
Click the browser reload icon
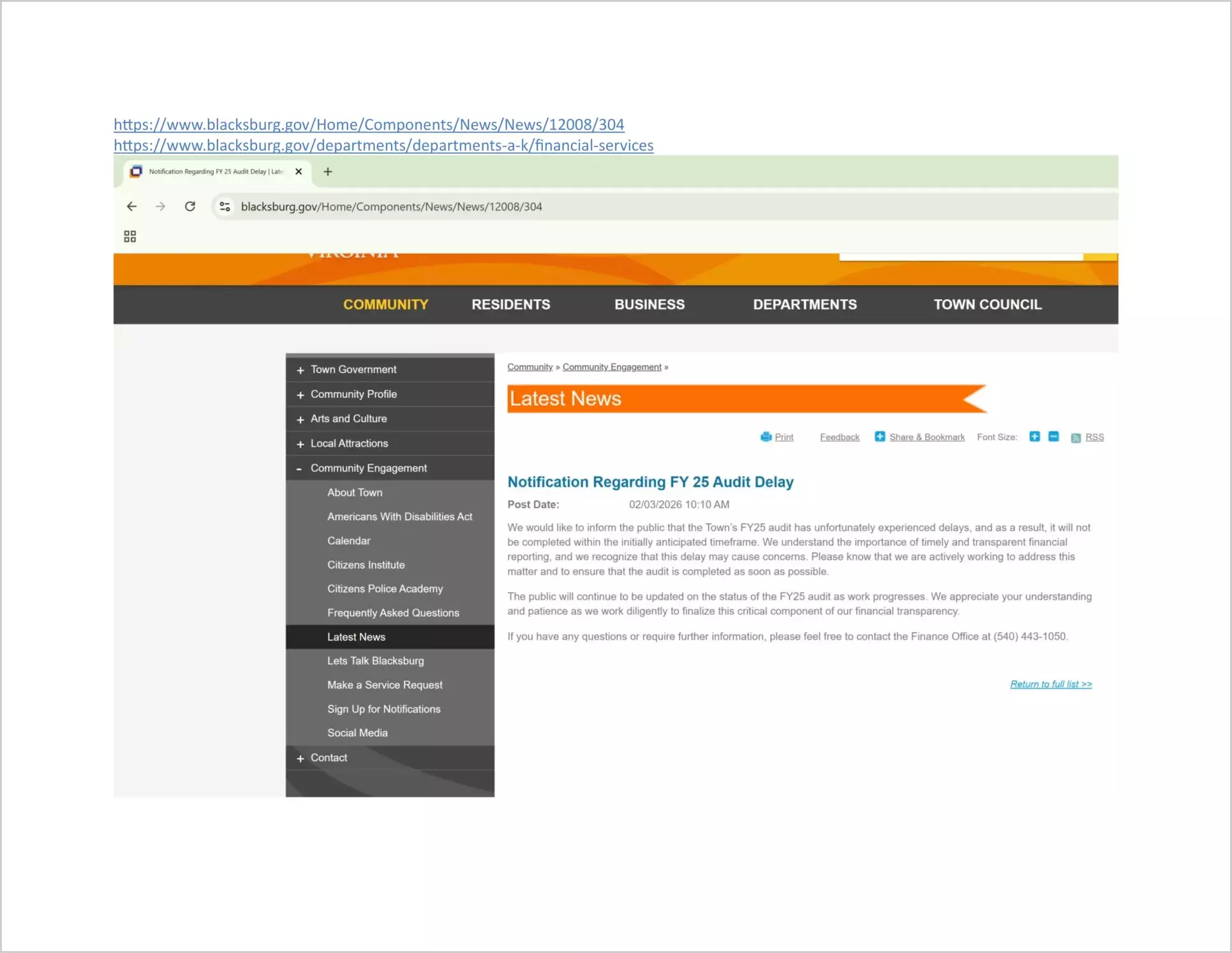[189, 206]
